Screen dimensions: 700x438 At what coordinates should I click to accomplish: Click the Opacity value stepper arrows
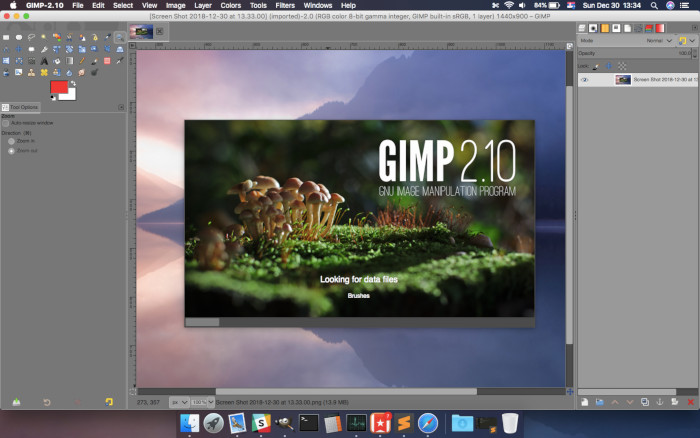pyautogui.click(x=695, y=53)
